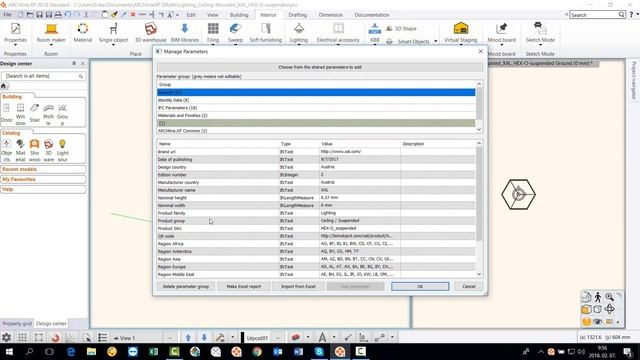Switch to the Dimension ribbon tab

(331, 15)
